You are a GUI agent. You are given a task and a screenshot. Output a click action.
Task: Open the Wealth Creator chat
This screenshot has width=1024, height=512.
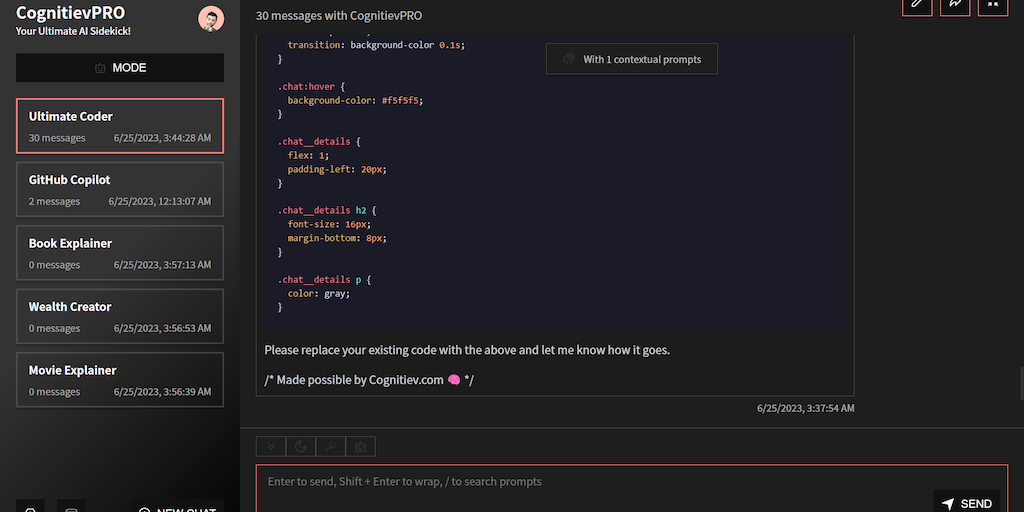pos(120,316)
